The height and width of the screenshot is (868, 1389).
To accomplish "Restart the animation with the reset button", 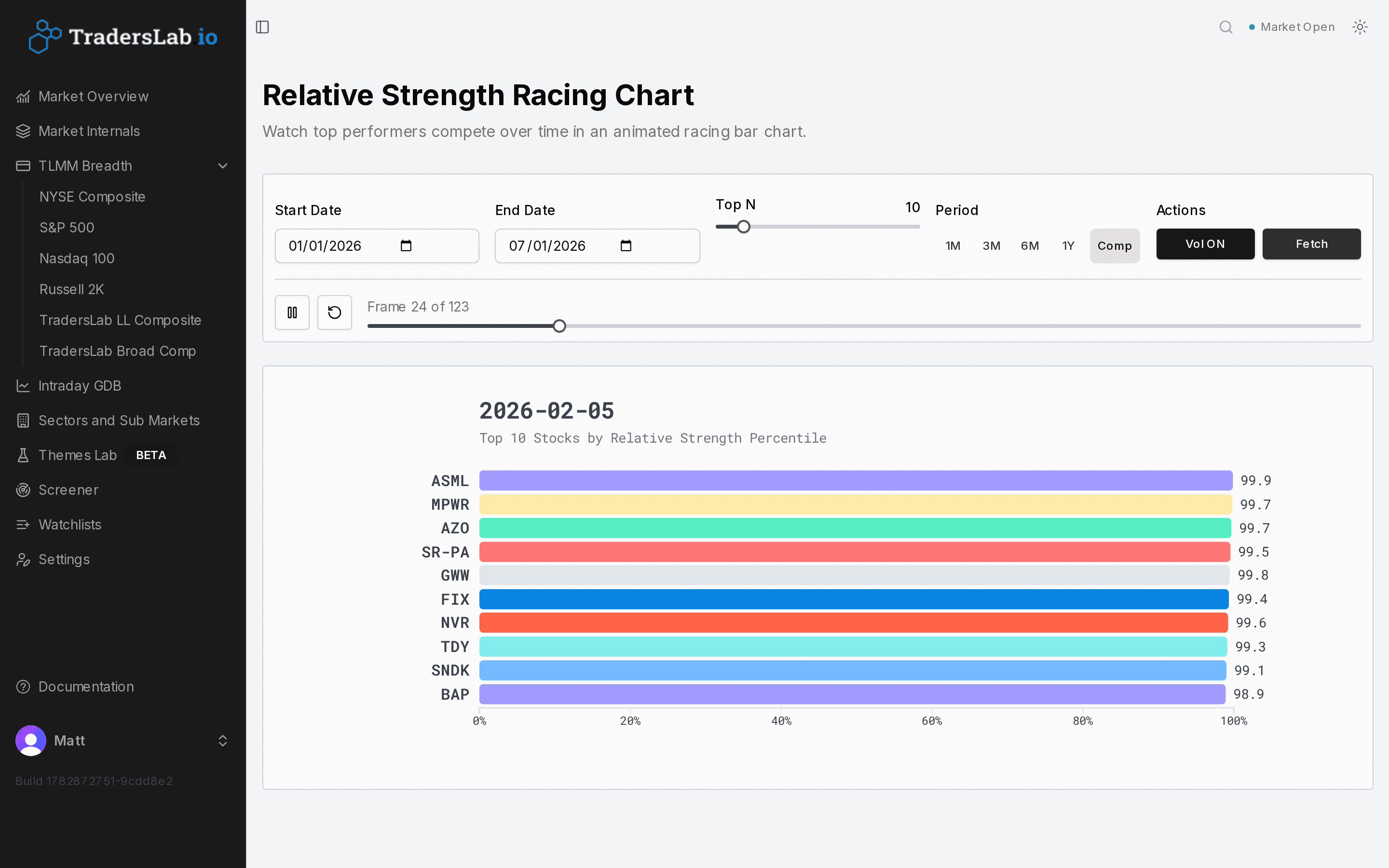I will 335,312.
